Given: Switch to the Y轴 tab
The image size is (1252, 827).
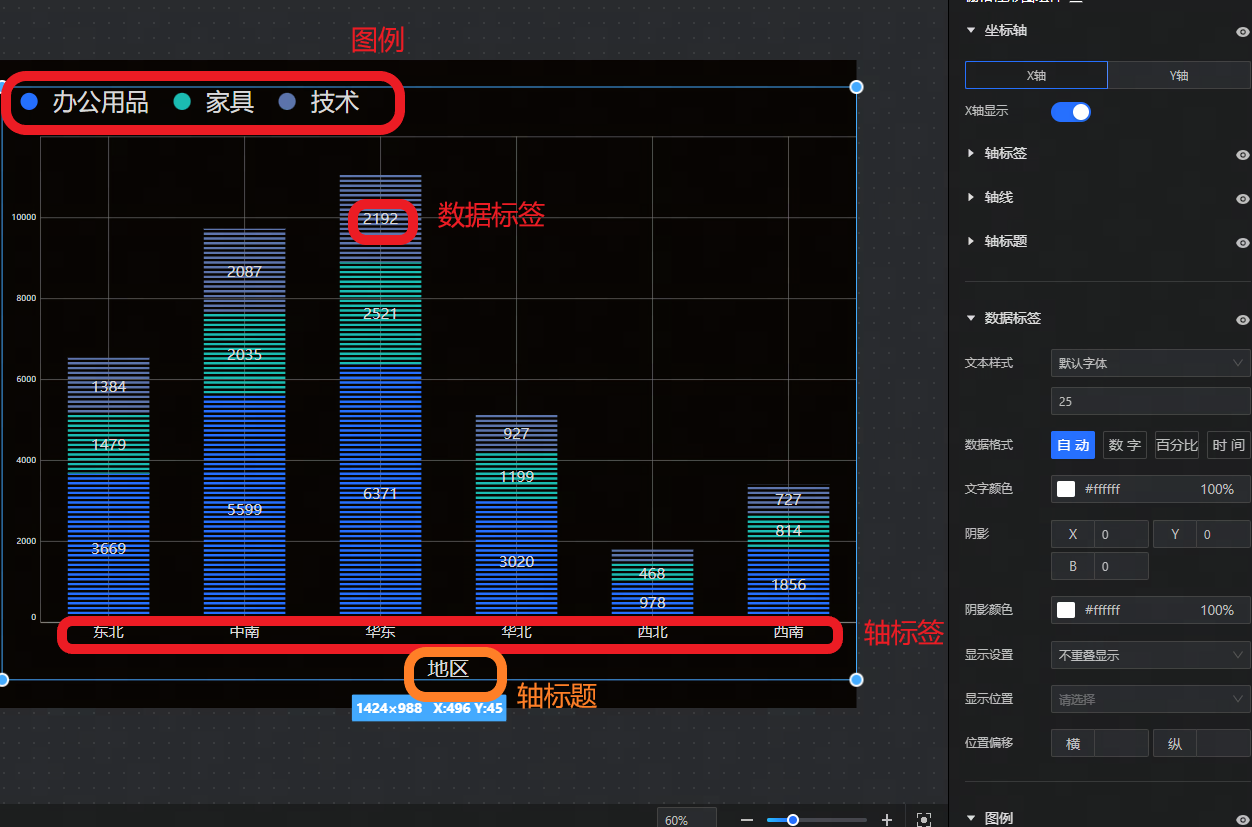Looking at the screenshot, I should [1179, 76].
